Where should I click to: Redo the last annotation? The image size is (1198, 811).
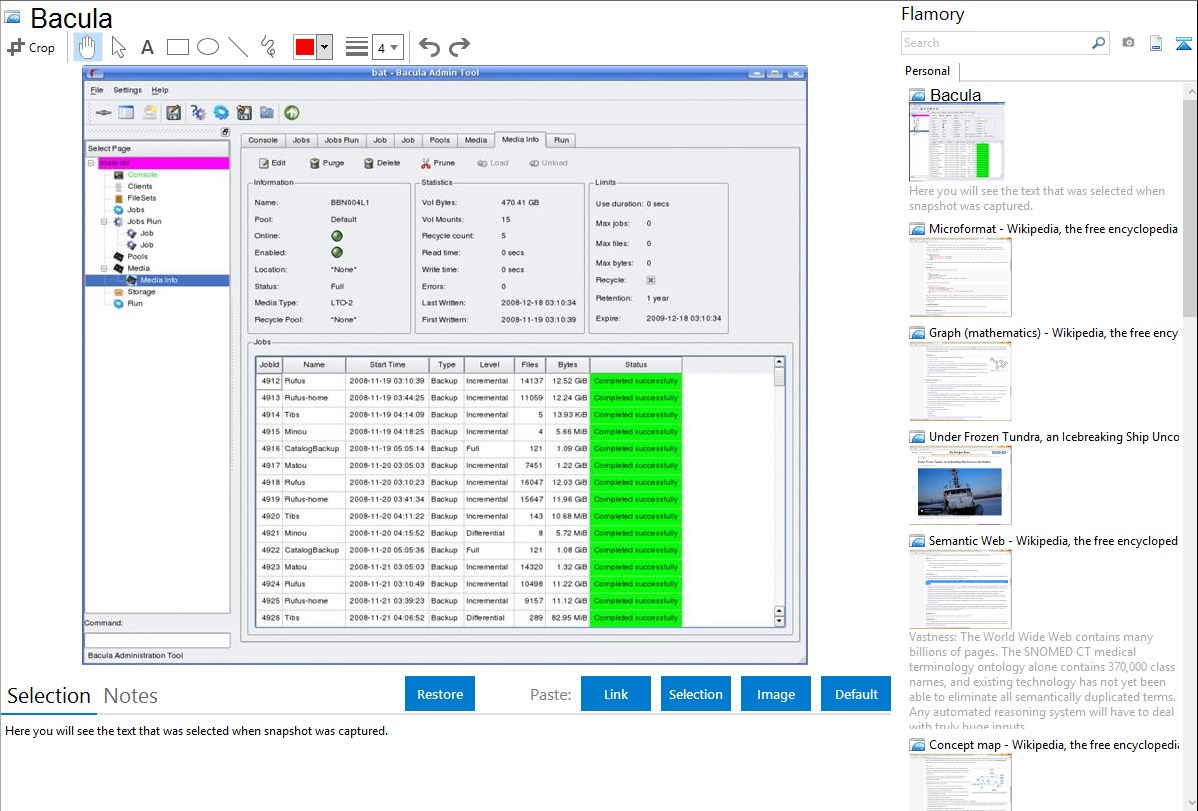(459, 47)
